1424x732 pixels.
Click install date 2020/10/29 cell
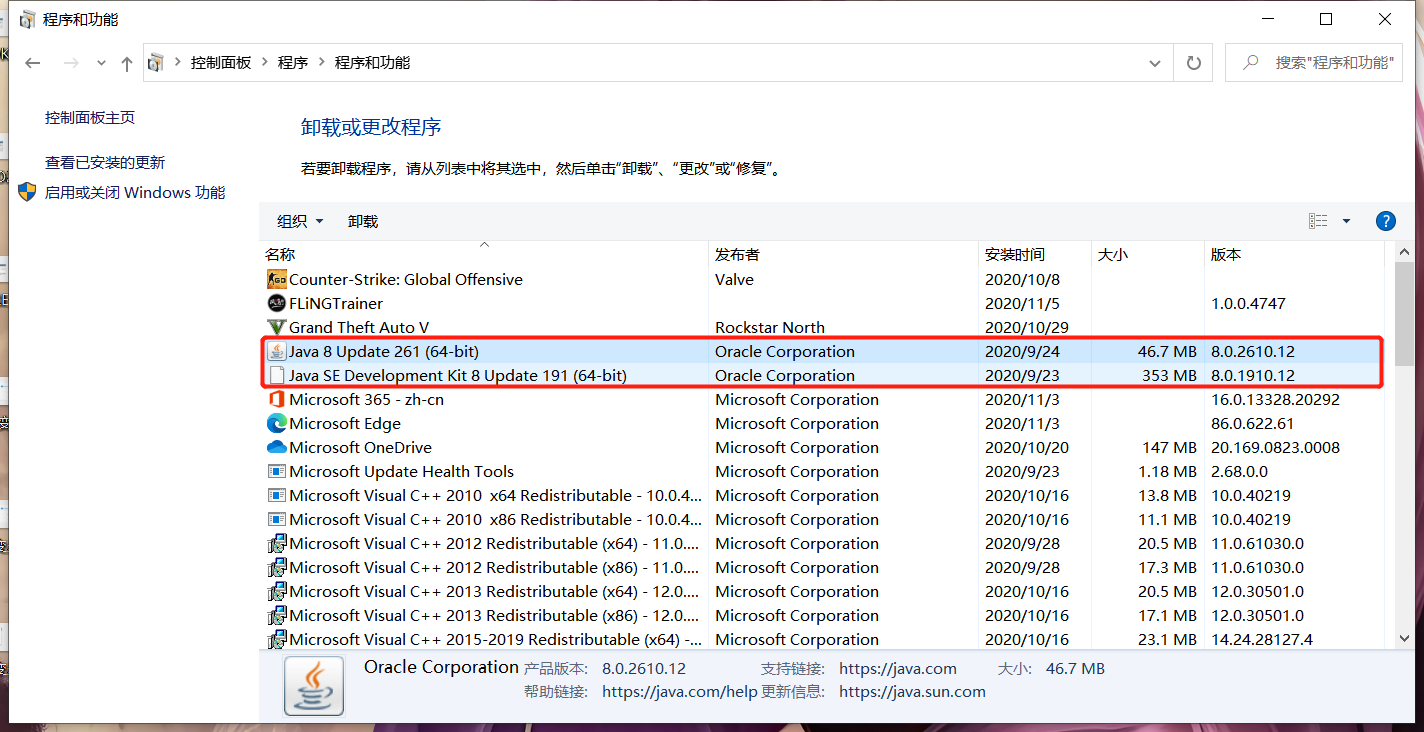[x=1027, y=328]
